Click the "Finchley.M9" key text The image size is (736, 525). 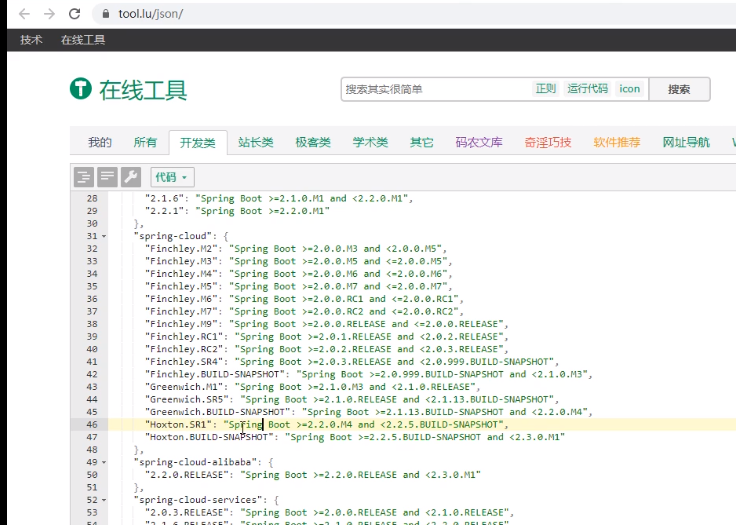[x=181, y=324]
